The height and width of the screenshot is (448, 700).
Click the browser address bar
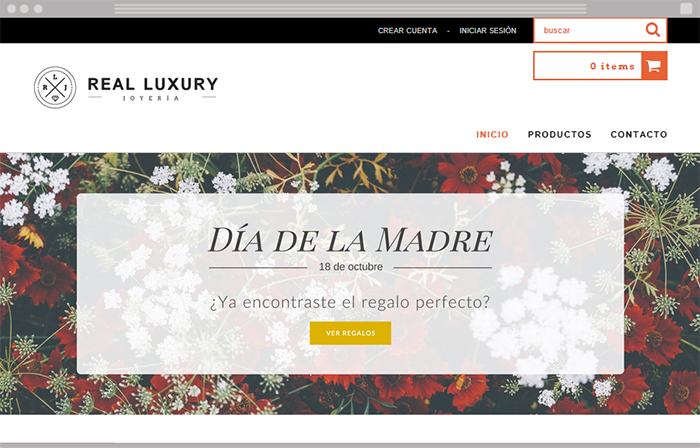[x=350, y=8]
